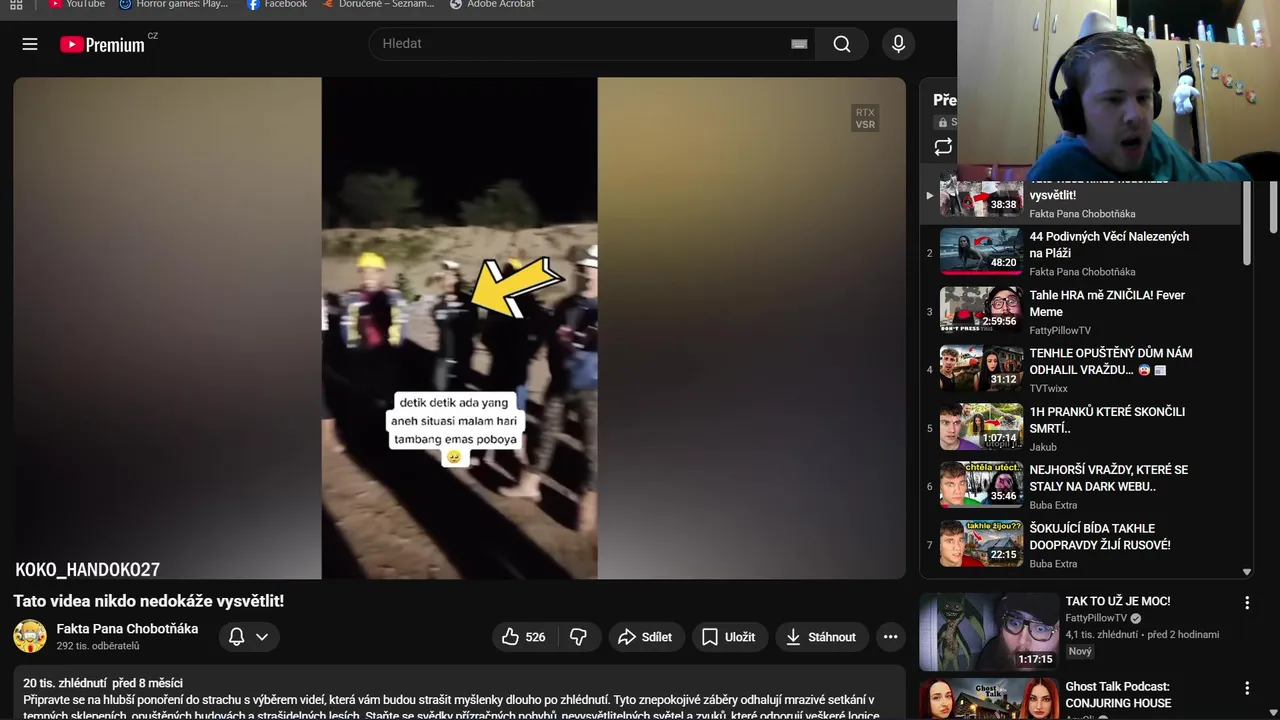Dislike the video thumbs-down button
Viewport: 1280px width, 720px height.
(x=579, y=637)
